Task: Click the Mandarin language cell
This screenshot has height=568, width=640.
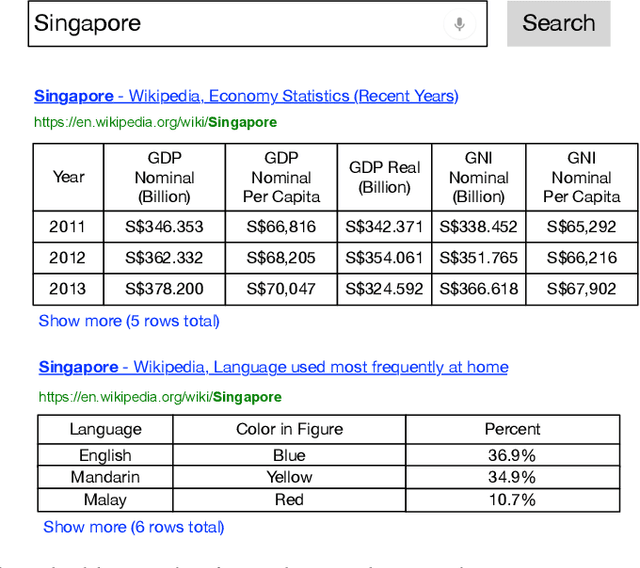Action: 105,477
